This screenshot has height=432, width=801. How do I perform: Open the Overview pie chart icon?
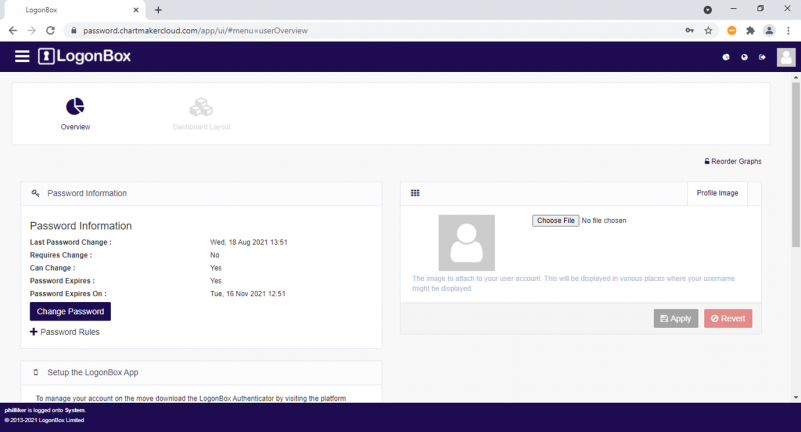point(75,106)
